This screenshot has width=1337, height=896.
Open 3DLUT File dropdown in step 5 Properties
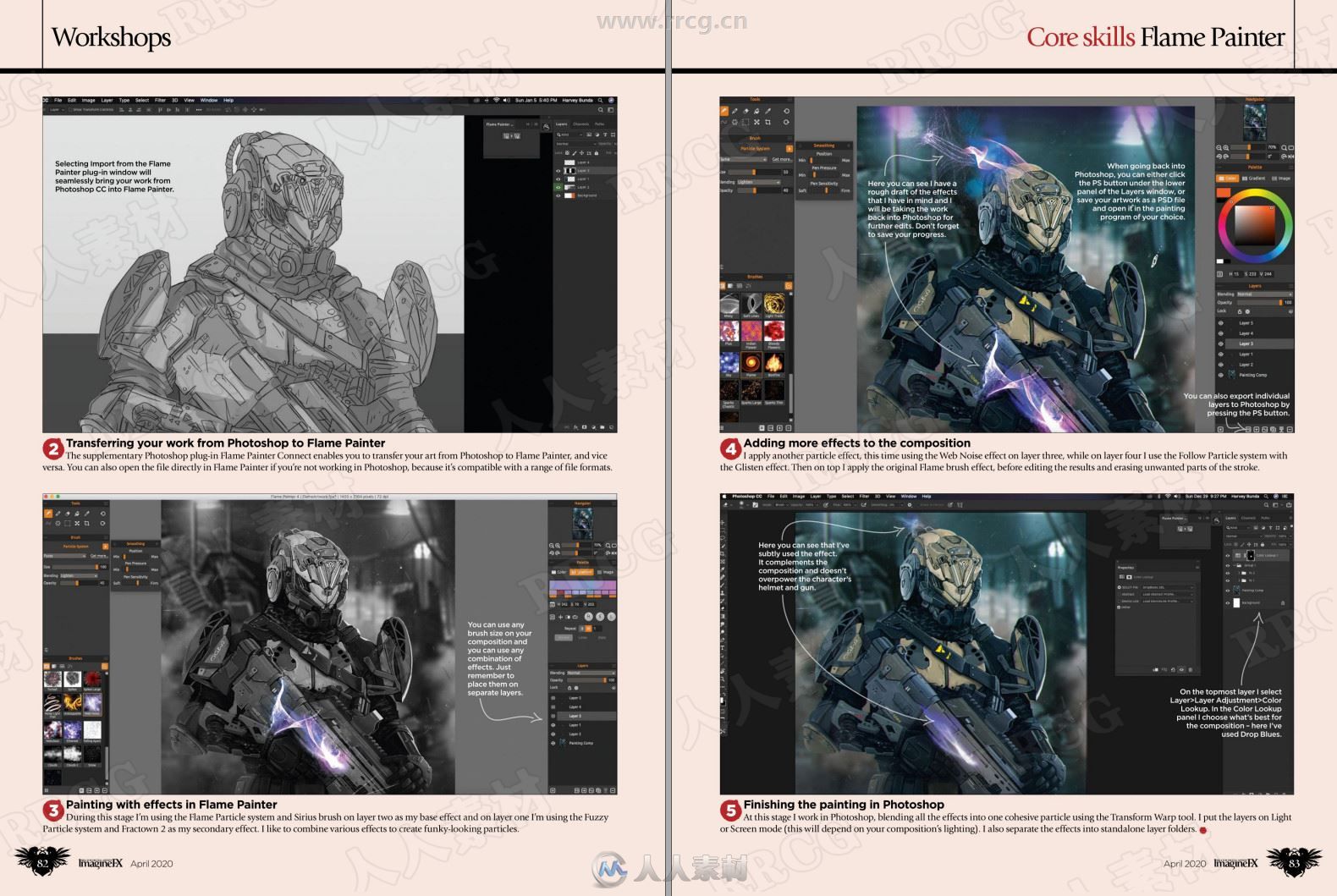click(x=1168, y=587)
